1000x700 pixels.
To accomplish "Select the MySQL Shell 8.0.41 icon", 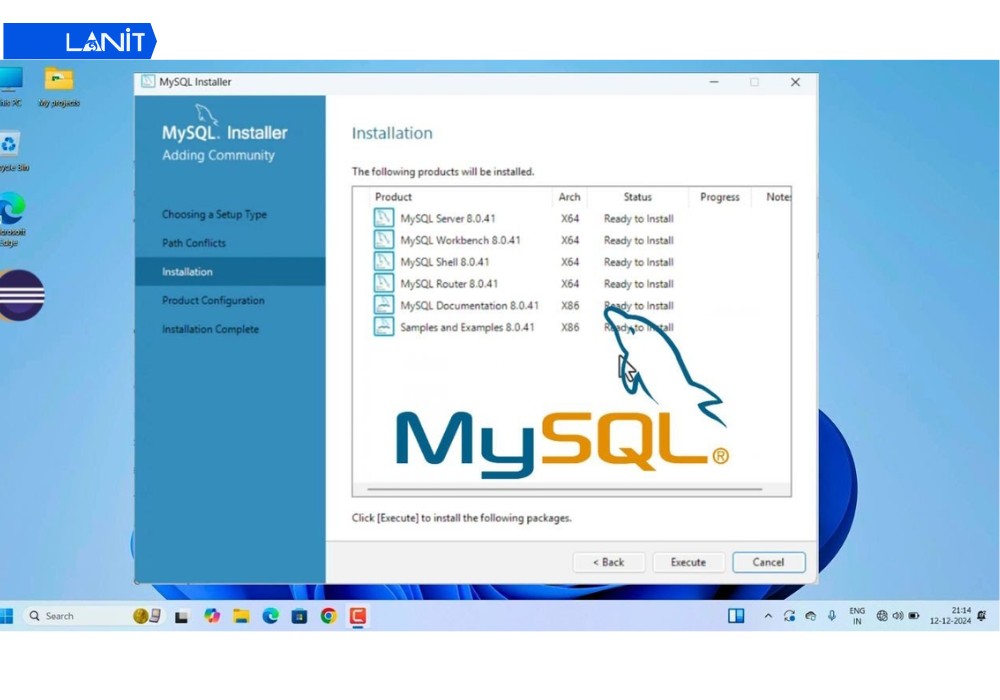I will (383, 262).
